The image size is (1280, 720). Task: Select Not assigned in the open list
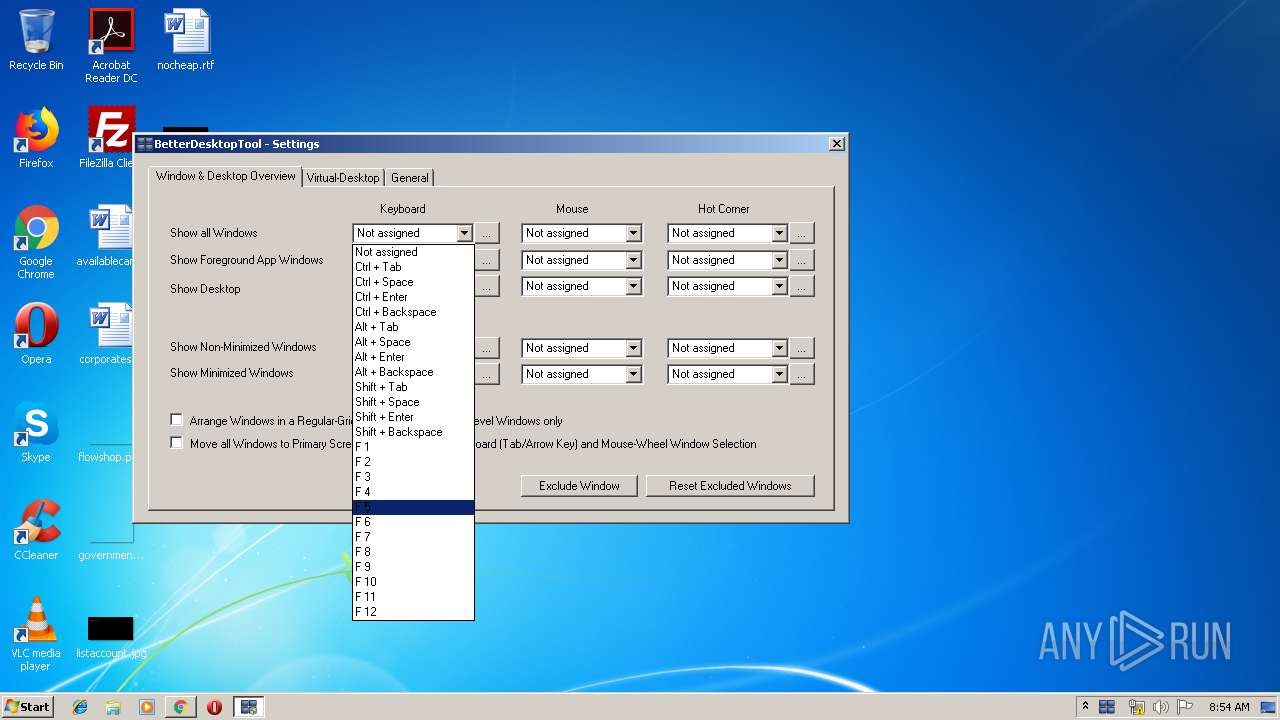(x=413, y=252)
